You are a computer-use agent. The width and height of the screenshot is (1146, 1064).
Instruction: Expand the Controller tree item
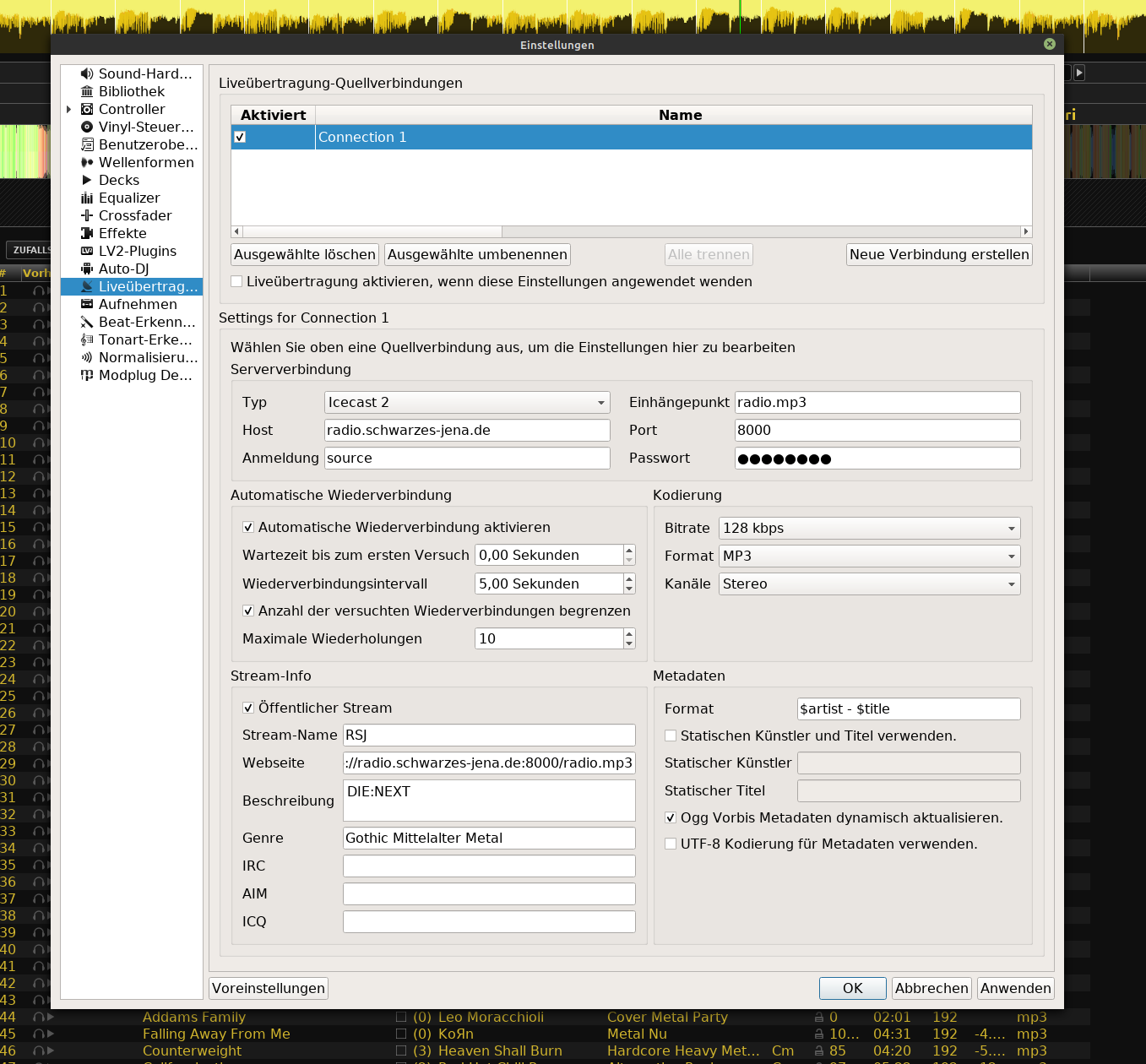point(69,109)
